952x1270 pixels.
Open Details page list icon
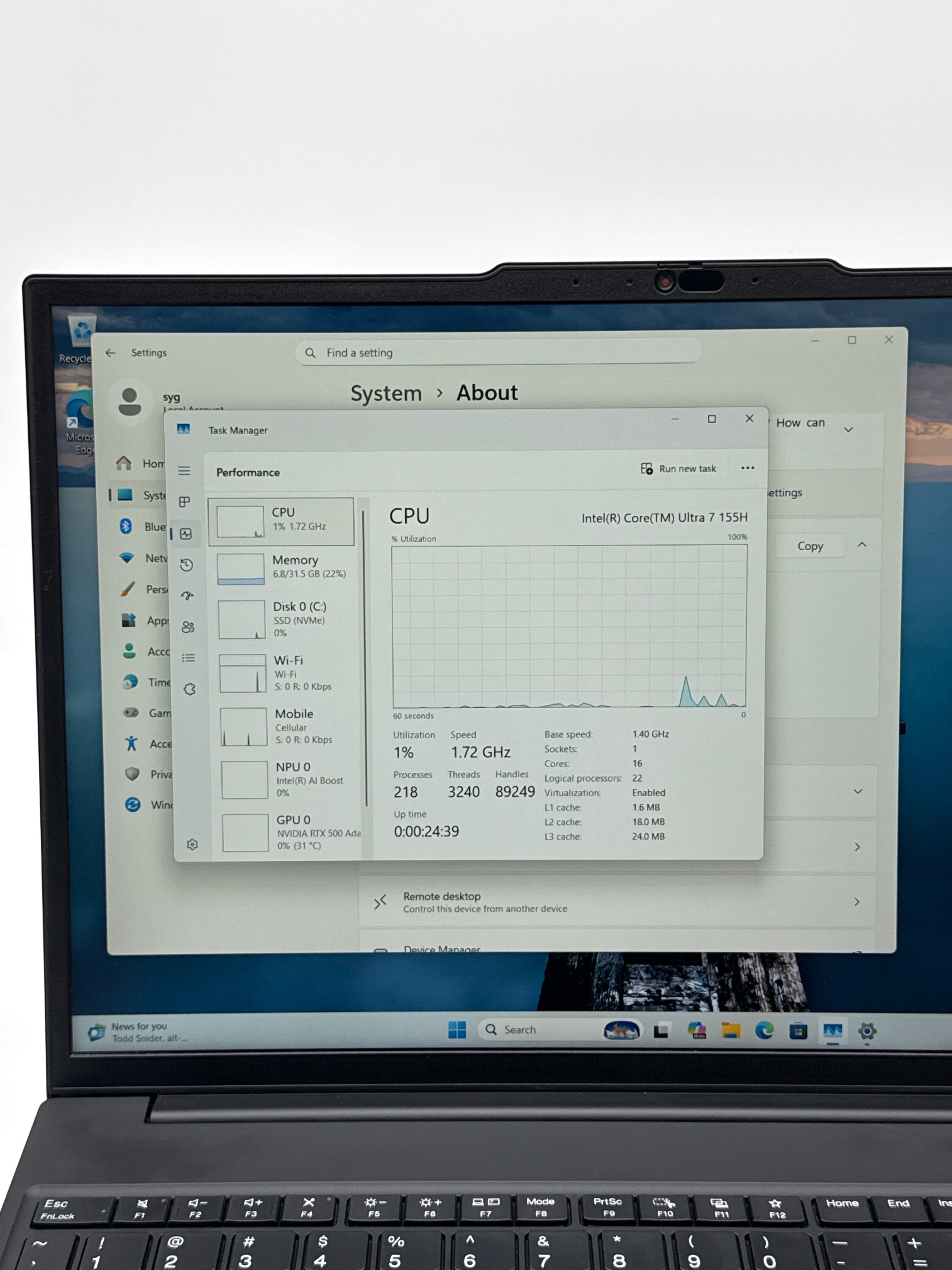click(x=189, y=658)
